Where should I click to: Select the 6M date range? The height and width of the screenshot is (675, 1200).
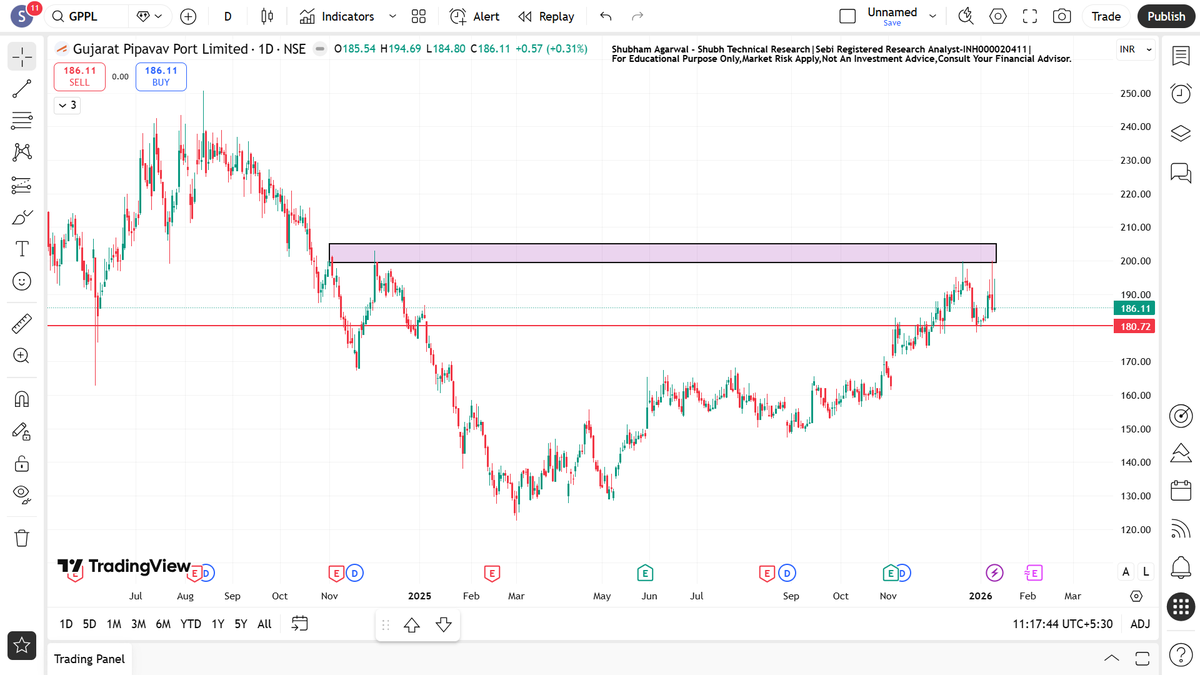click(x=163, y=624)
